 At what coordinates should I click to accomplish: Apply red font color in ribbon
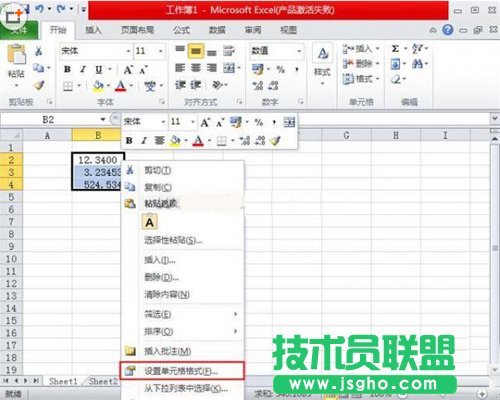pos(121,86)
